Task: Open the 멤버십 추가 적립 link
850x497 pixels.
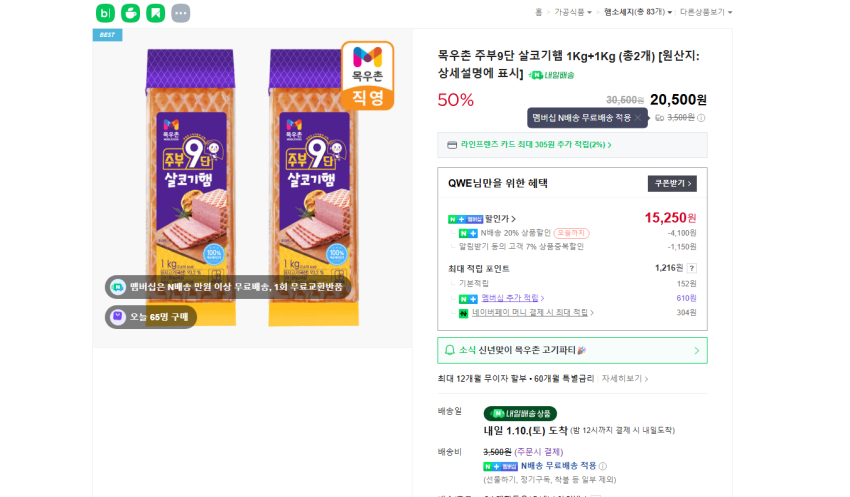Action: coord(512,298)
